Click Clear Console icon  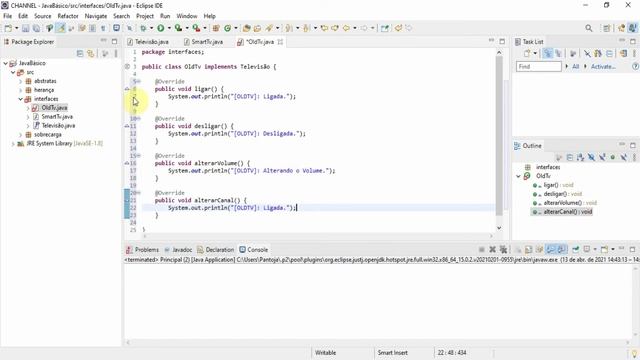[x=518, y=249]
